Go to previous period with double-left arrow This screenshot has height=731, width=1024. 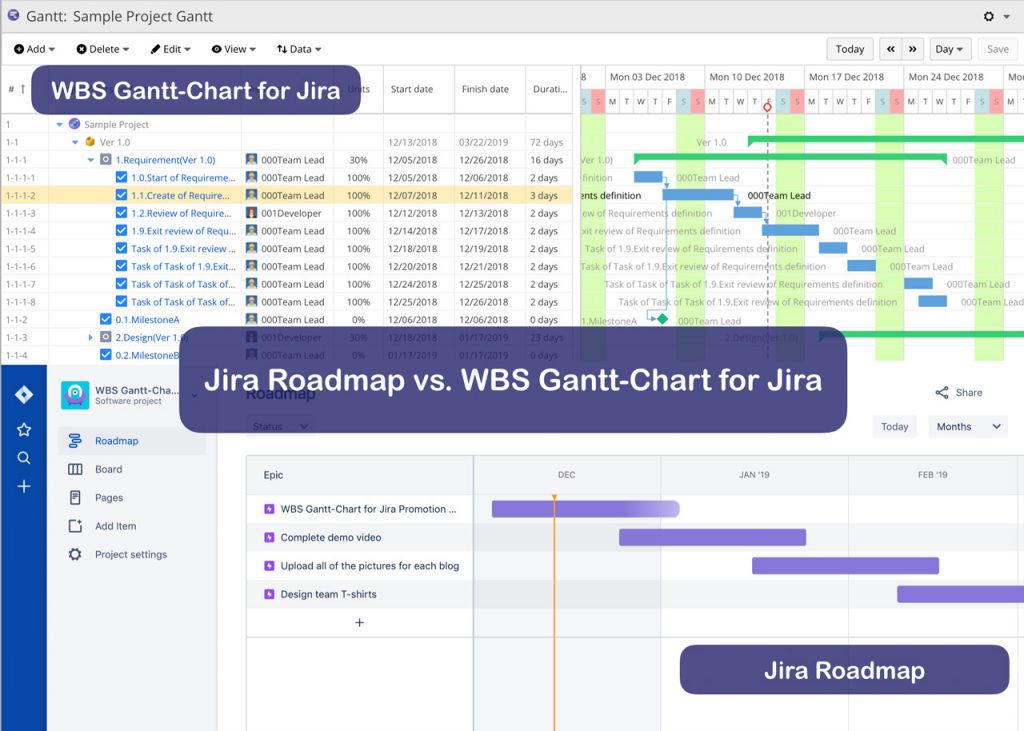pyautogui.click(x=889, y=49)
